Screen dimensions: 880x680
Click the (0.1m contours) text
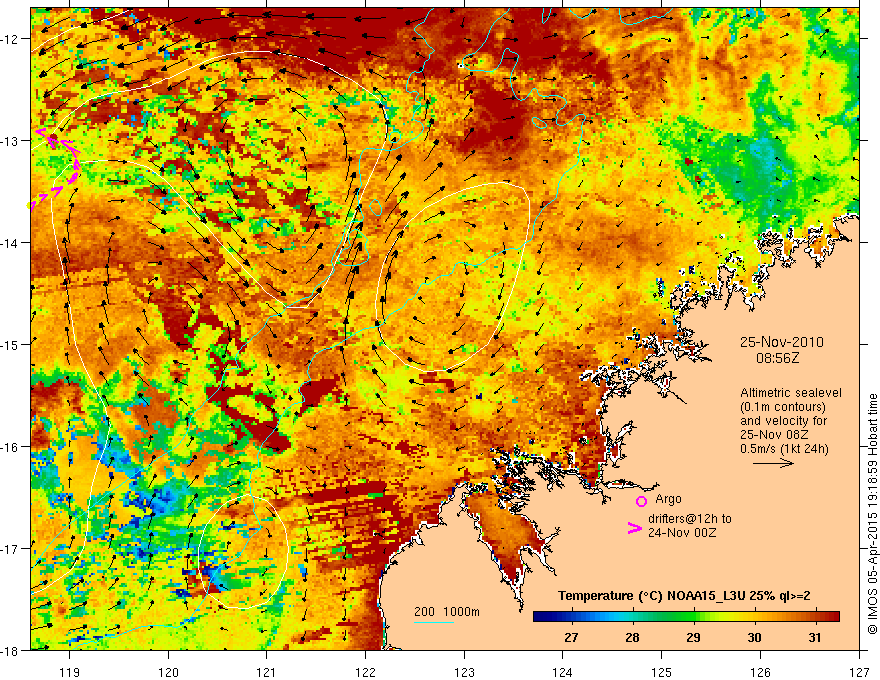783,407
